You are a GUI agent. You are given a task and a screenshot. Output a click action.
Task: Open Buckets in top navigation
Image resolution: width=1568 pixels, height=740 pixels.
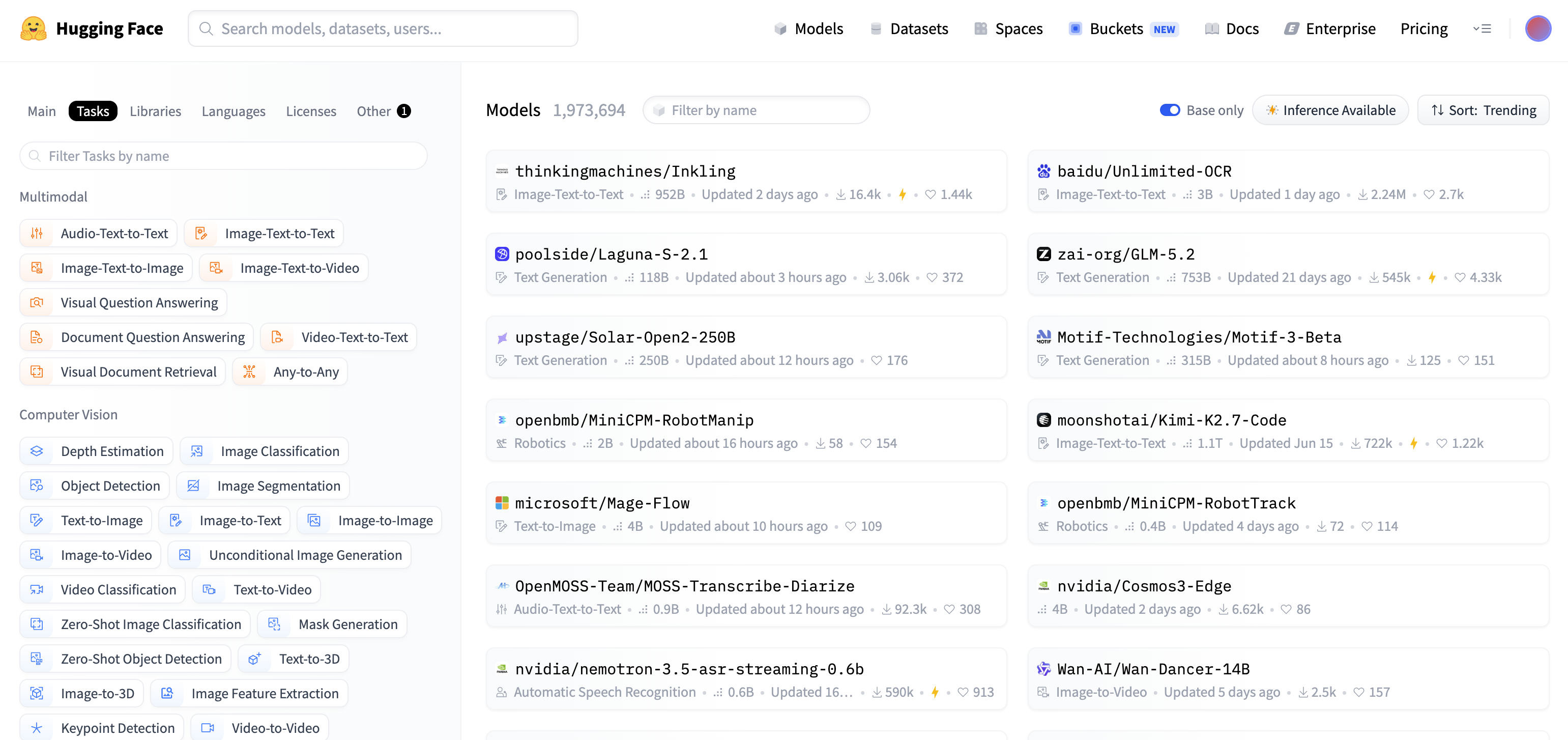[x=1124, y=29]
